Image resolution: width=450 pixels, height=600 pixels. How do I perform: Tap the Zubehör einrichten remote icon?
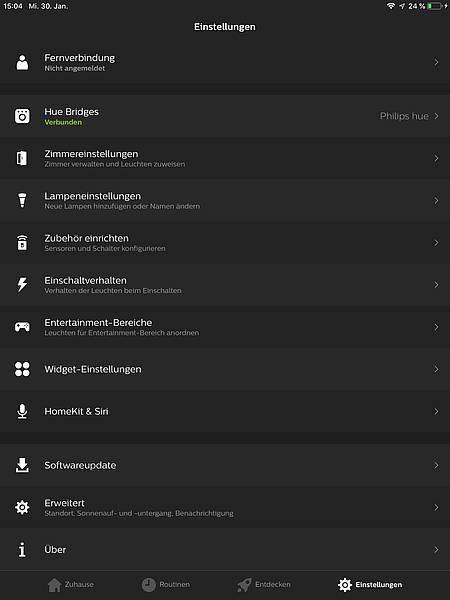click(x=22, y=243)
